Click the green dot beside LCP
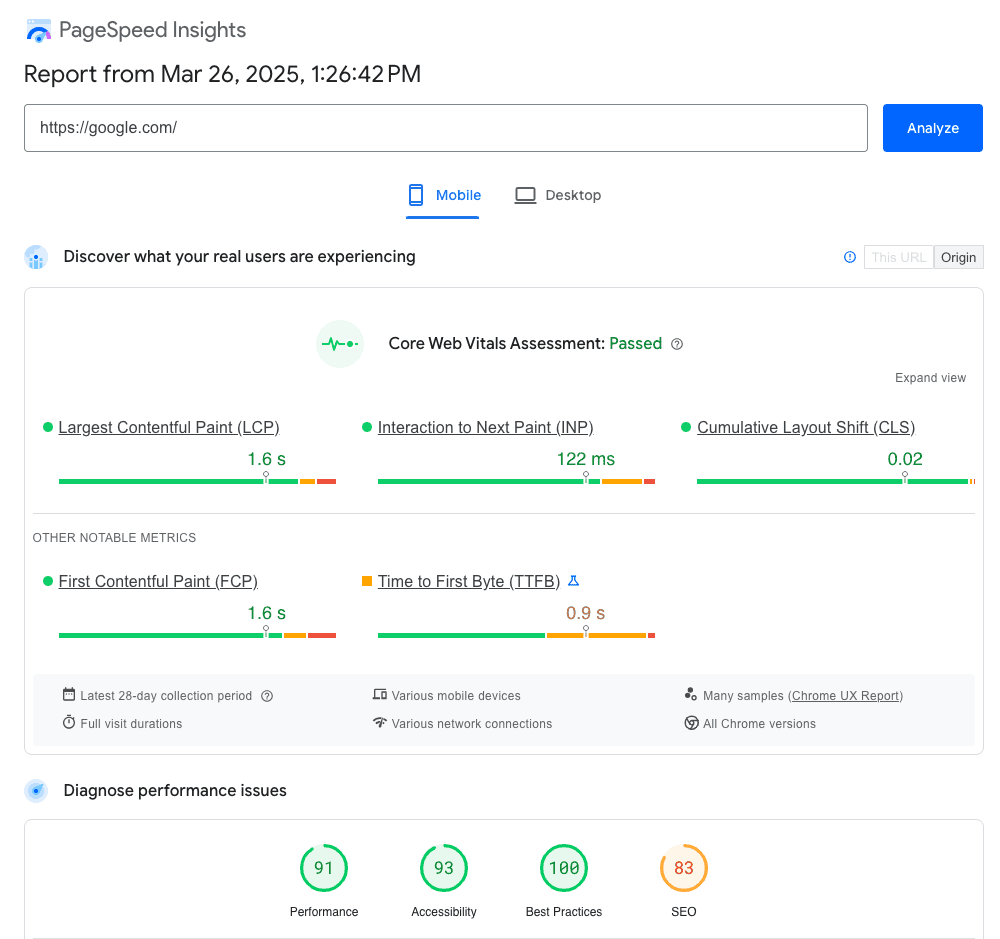Viewport: 1000px width, 939px height. click(x=47, y=427)
